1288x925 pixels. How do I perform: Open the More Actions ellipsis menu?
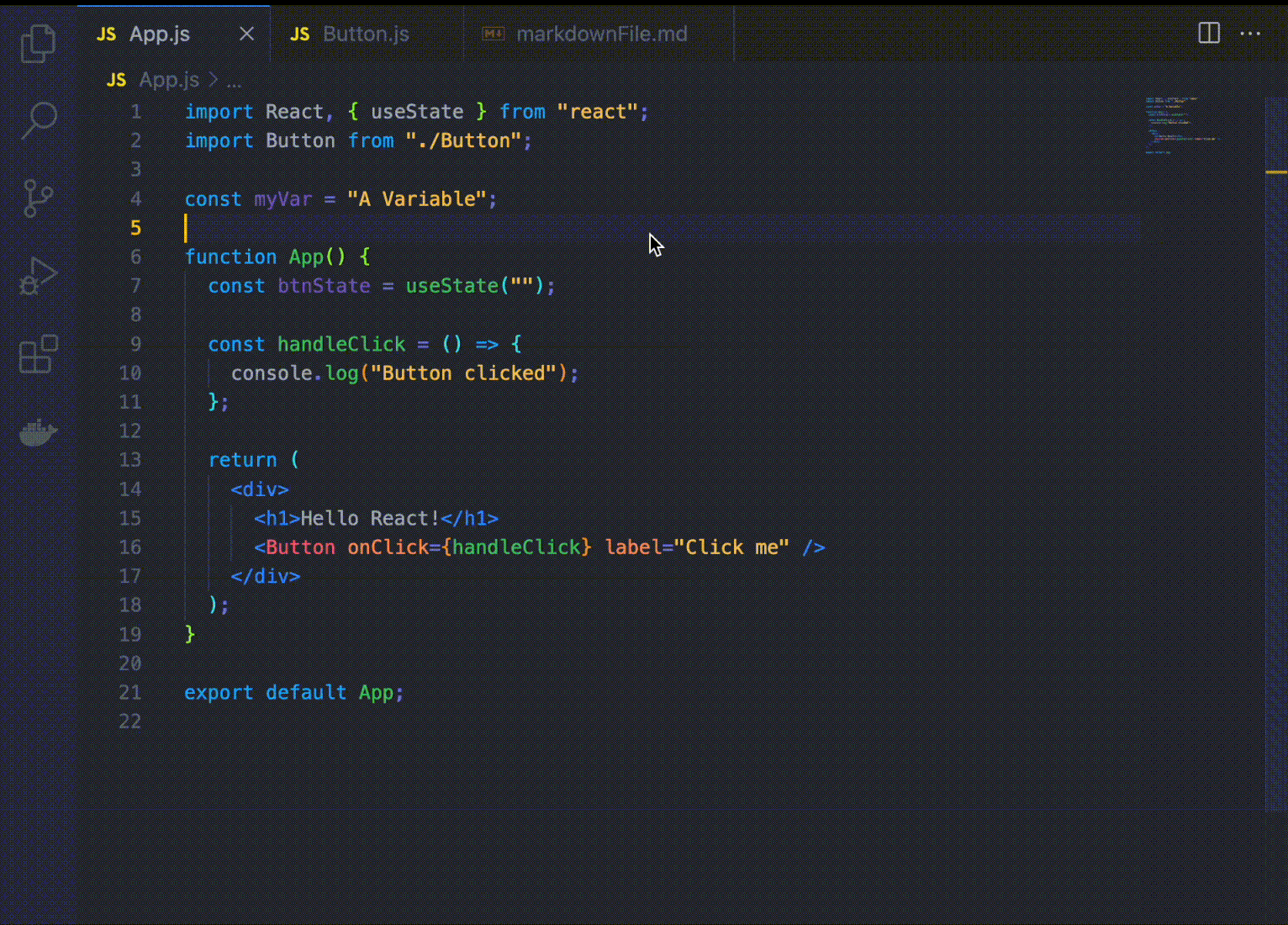click(1250, 34)
